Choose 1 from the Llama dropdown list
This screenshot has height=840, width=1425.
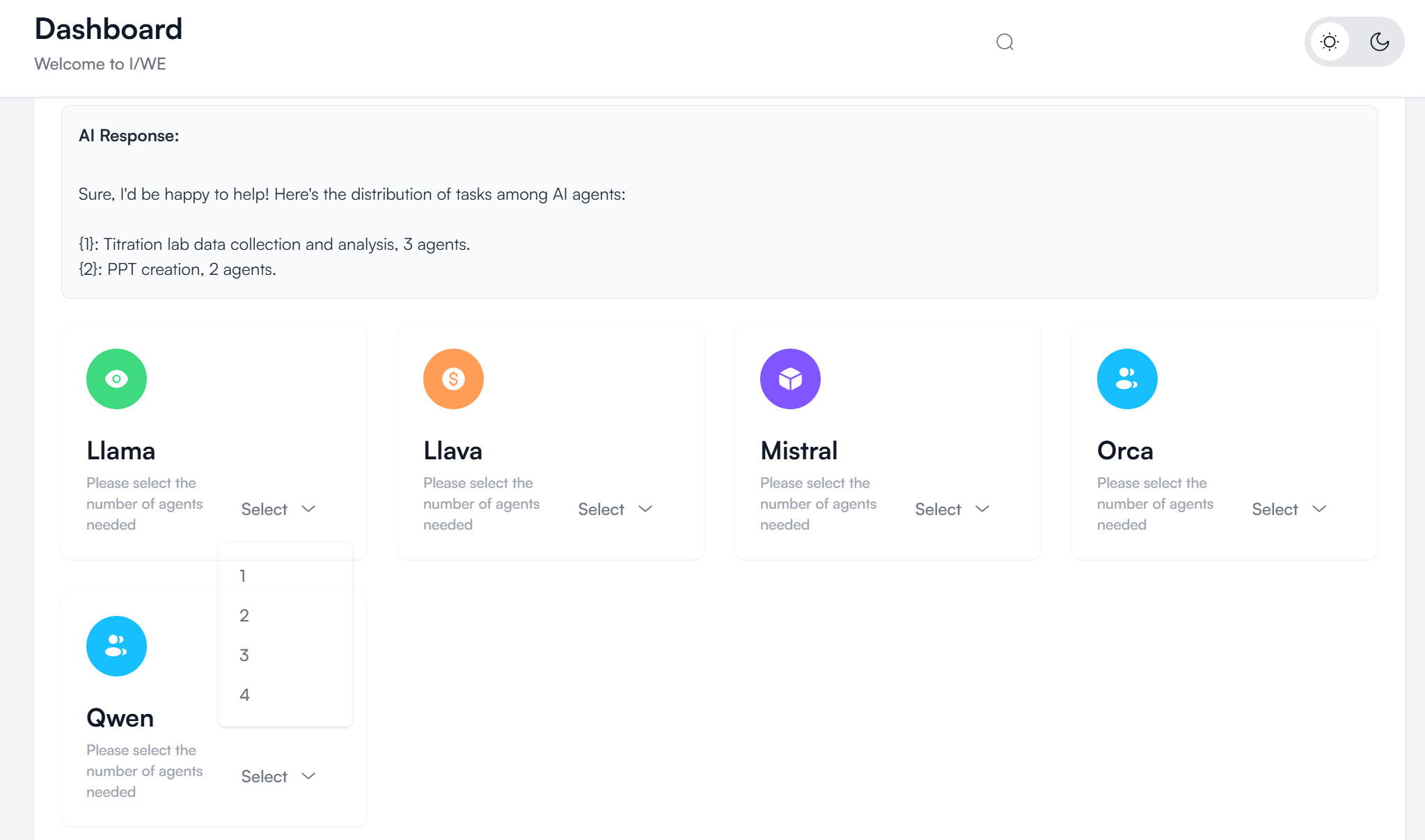tap(243, 576)
